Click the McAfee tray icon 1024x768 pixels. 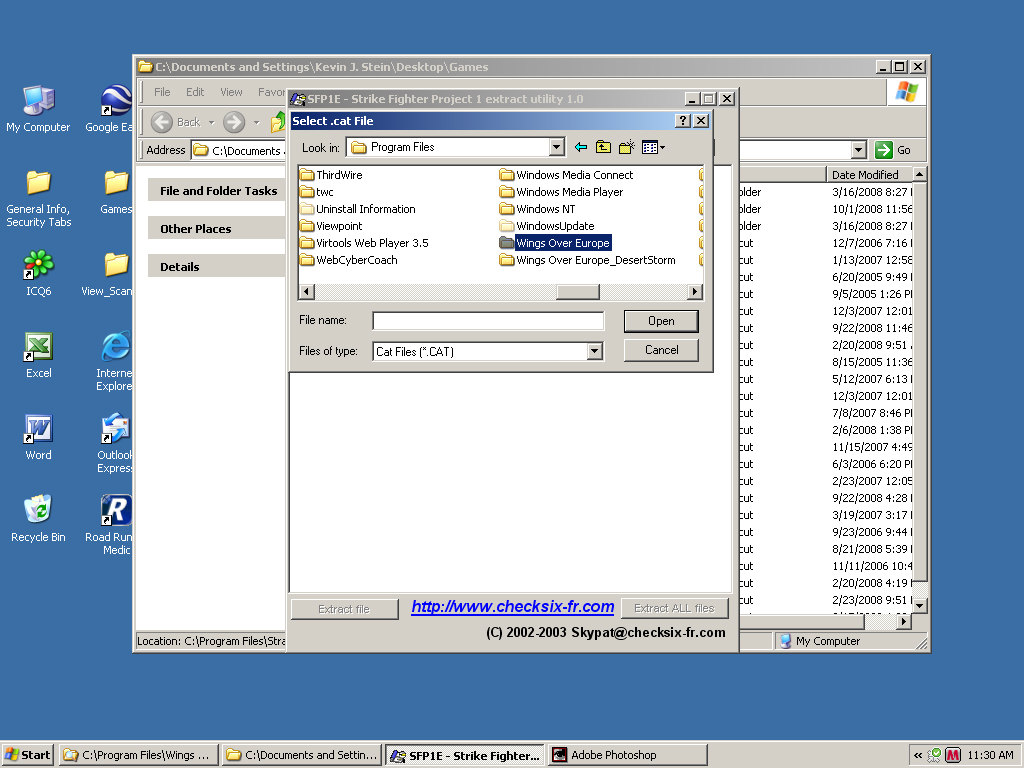pyautogui.click(x=953, y=755)
